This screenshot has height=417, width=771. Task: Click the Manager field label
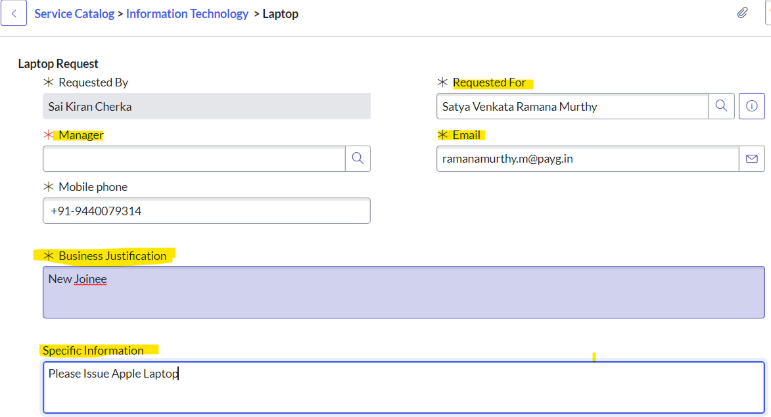tap(80, 134)
